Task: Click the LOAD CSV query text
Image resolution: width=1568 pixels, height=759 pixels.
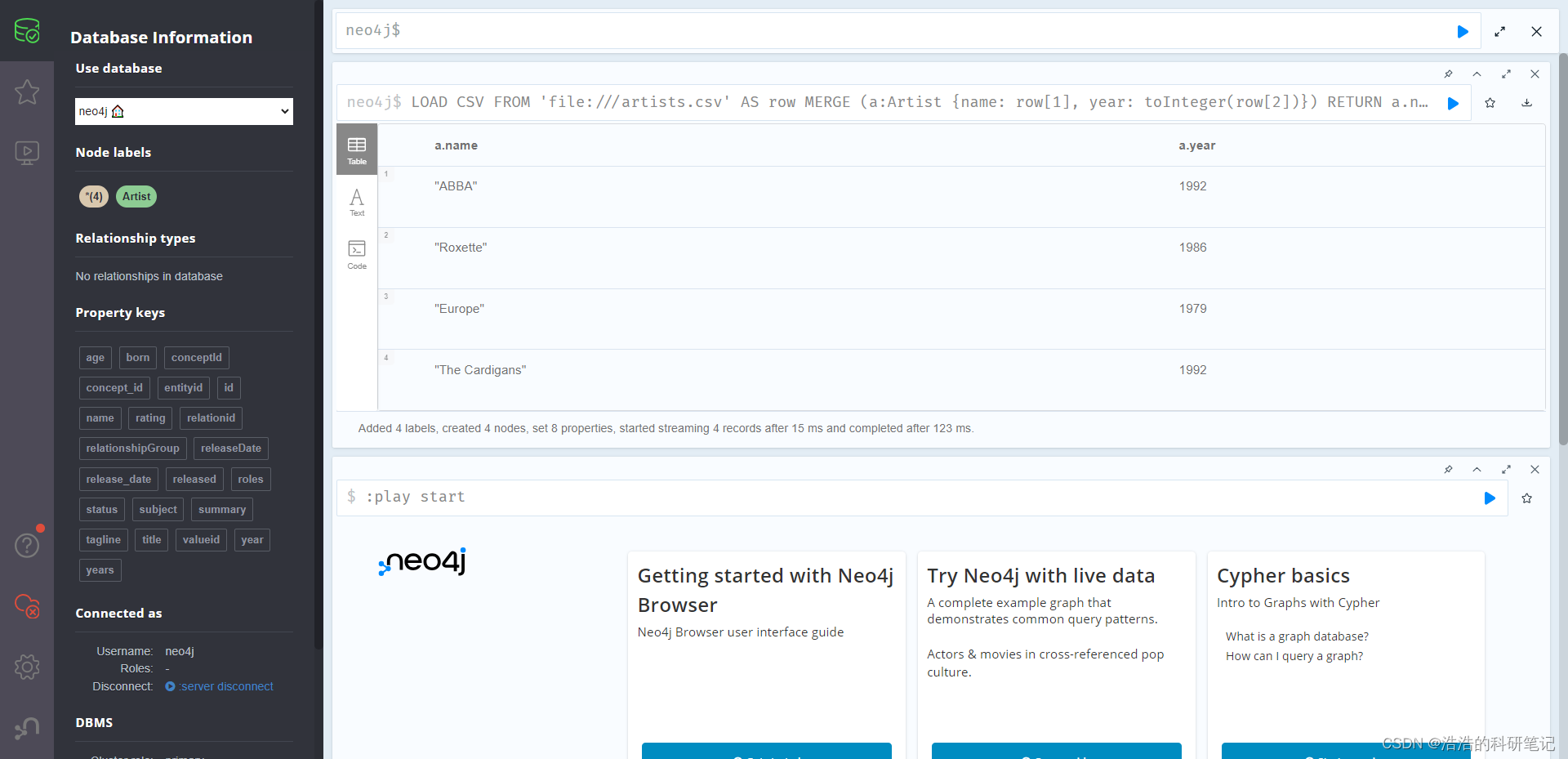Action: coord(920,103)
